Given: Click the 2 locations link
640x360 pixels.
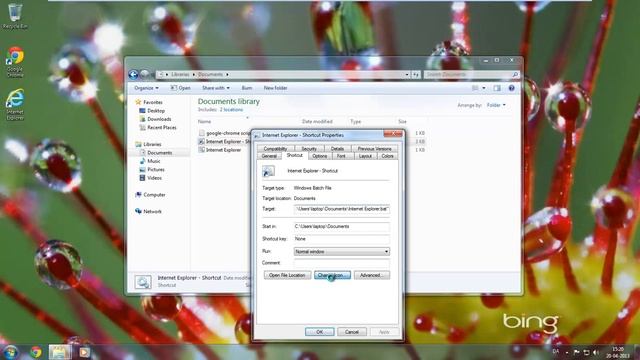Looking at the screenshot, I should click(x=231, y=110).
